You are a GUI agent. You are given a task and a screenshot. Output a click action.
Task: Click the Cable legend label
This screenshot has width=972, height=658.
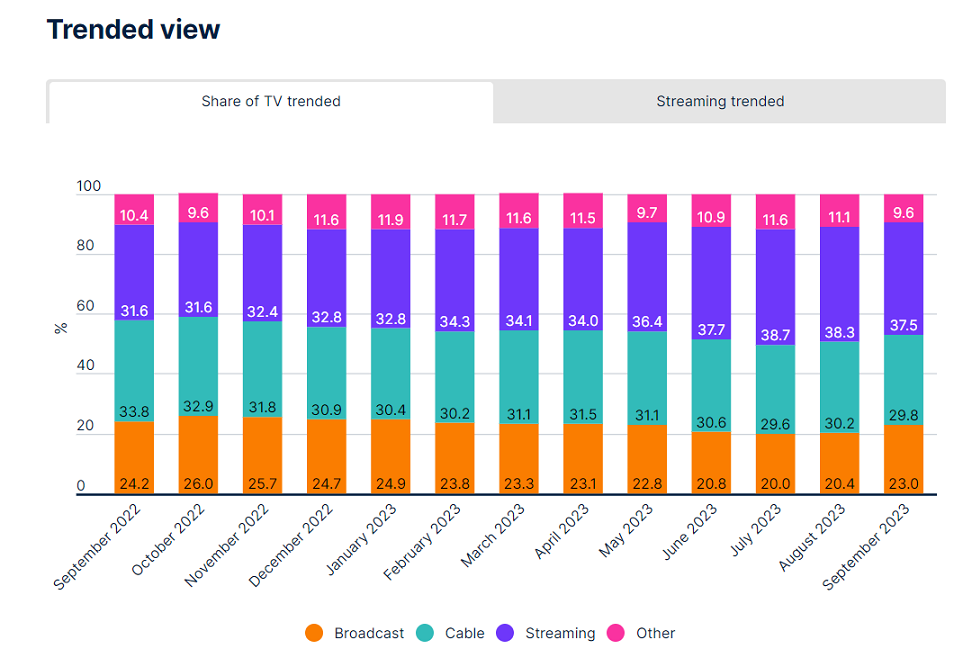[x=465, y=633]
